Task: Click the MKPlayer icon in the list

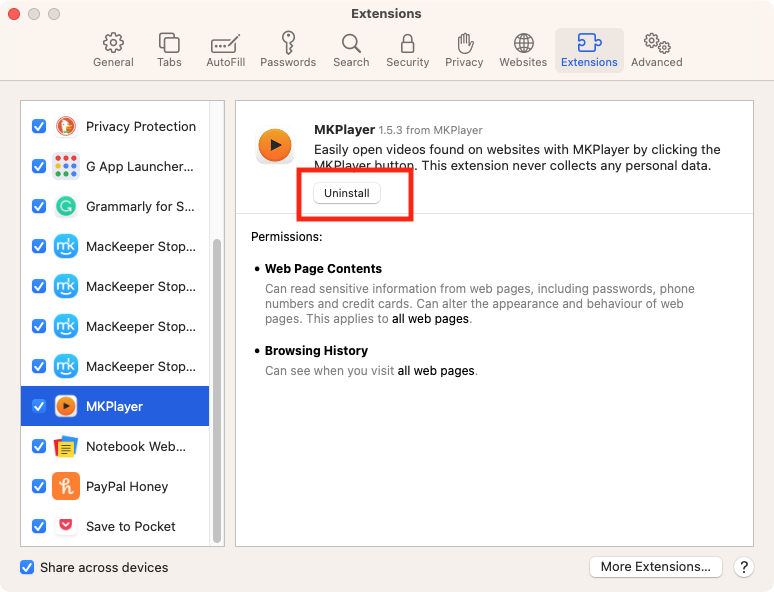Action: click(x=66, y=406)
